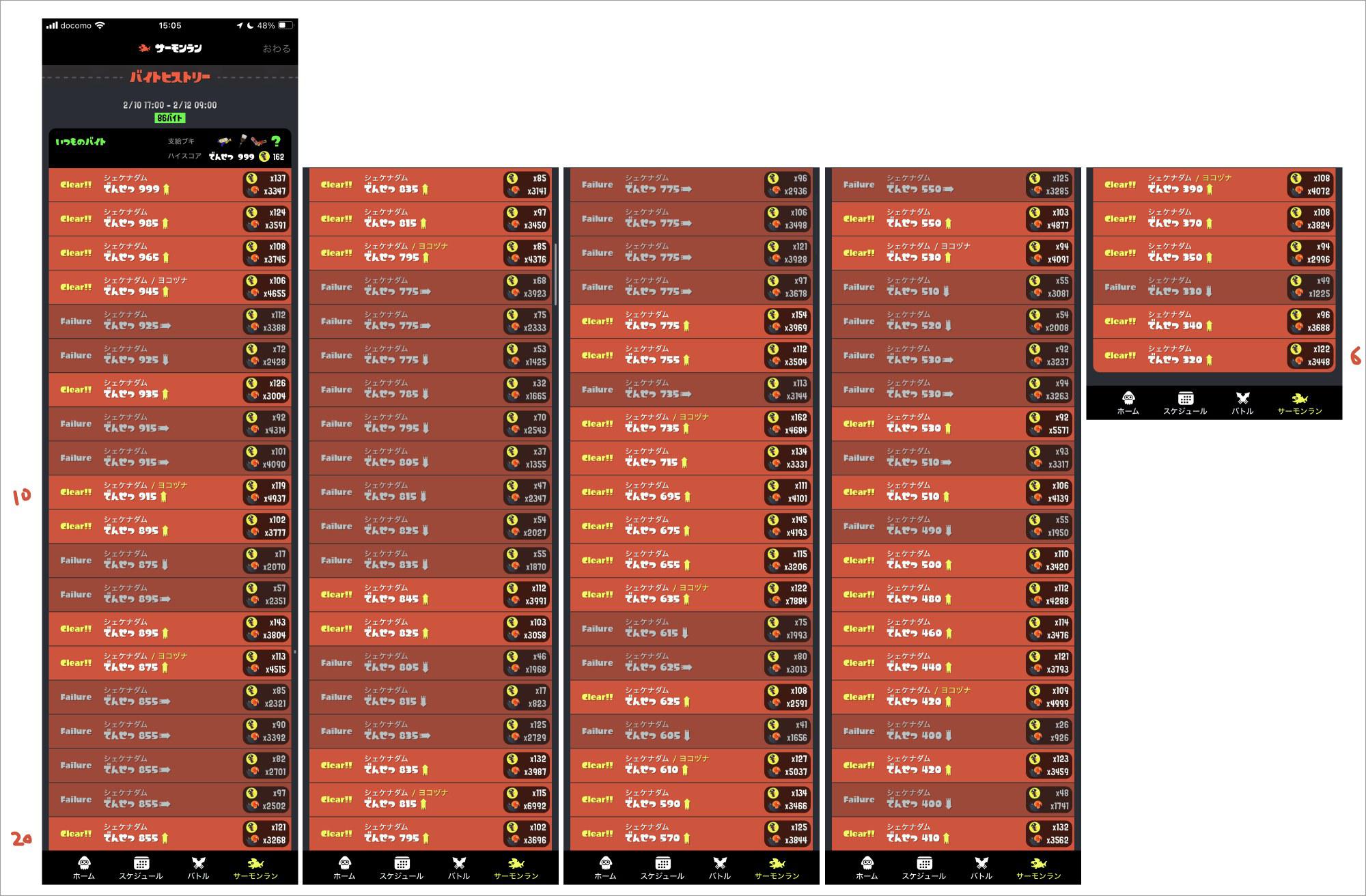Open the Failure でんせつ 330 job row
Screen dimensions: 1366x896
1214,287
